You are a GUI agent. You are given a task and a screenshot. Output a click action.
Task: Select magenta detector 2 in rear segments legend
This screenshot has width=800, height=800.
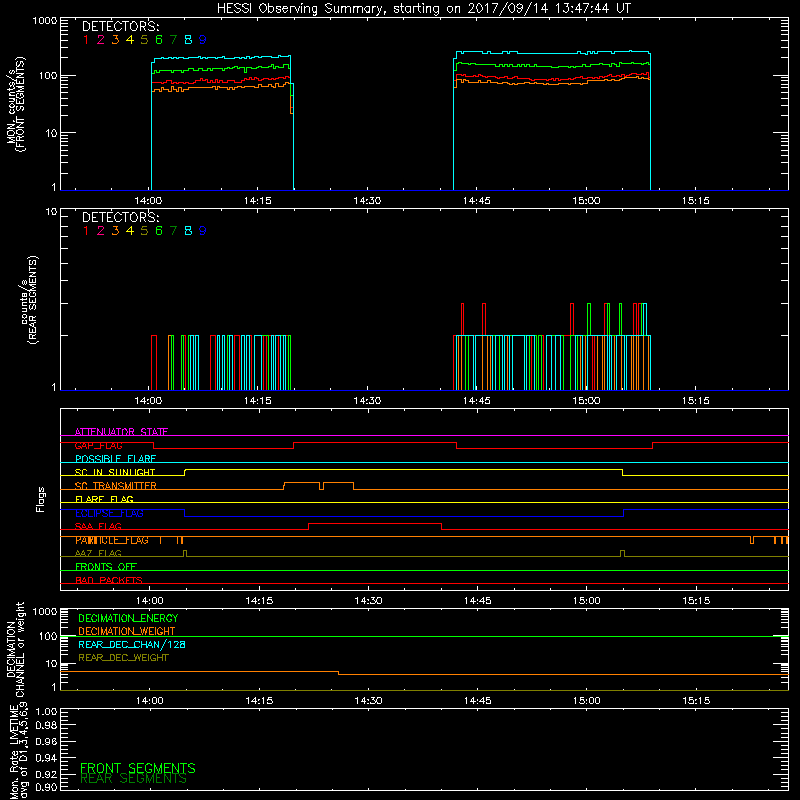[101, 231]
